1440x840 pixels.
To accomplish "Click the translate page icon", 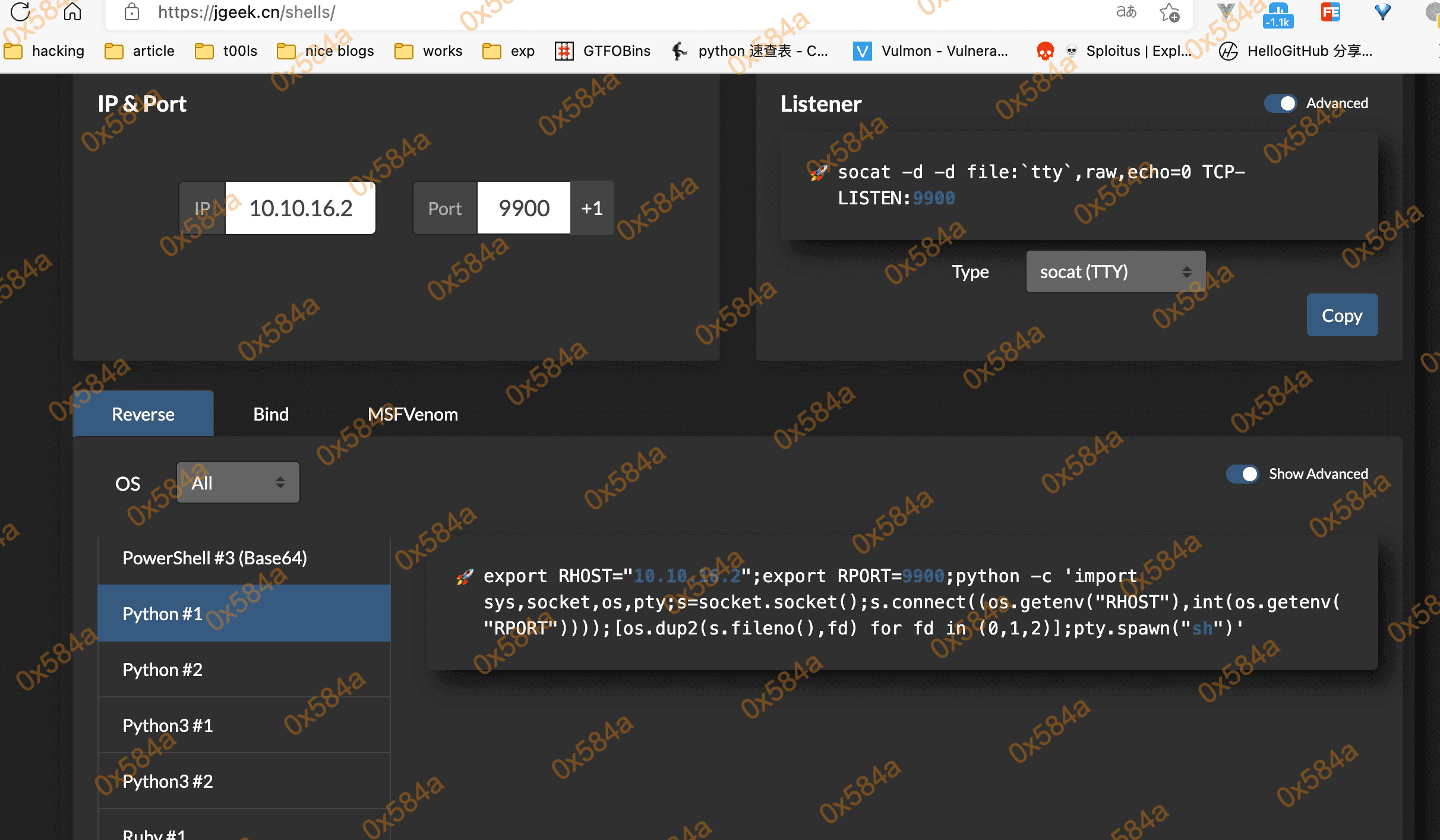I will point(1126,12).
